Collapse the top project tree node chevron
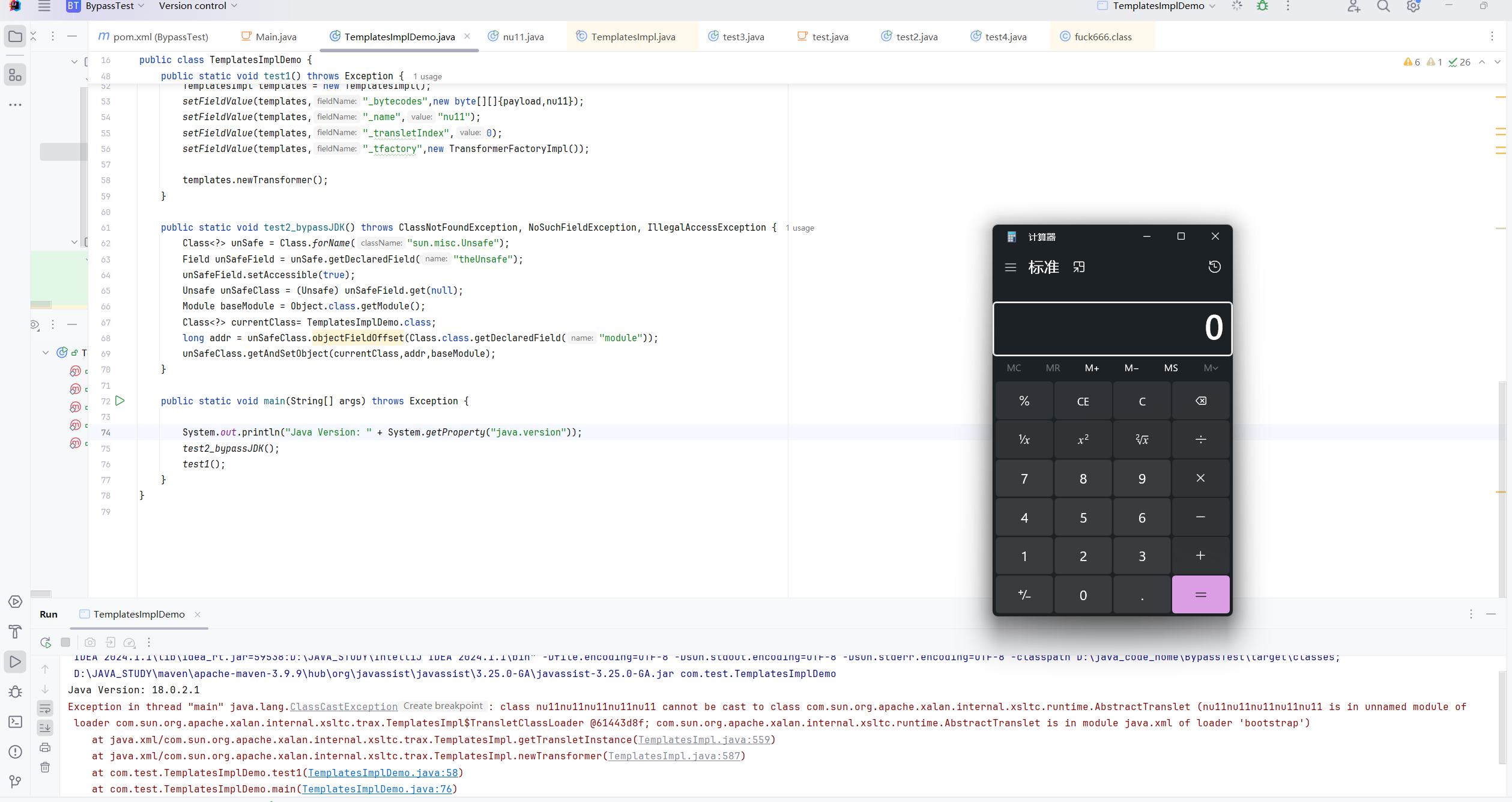 [74, 61]
